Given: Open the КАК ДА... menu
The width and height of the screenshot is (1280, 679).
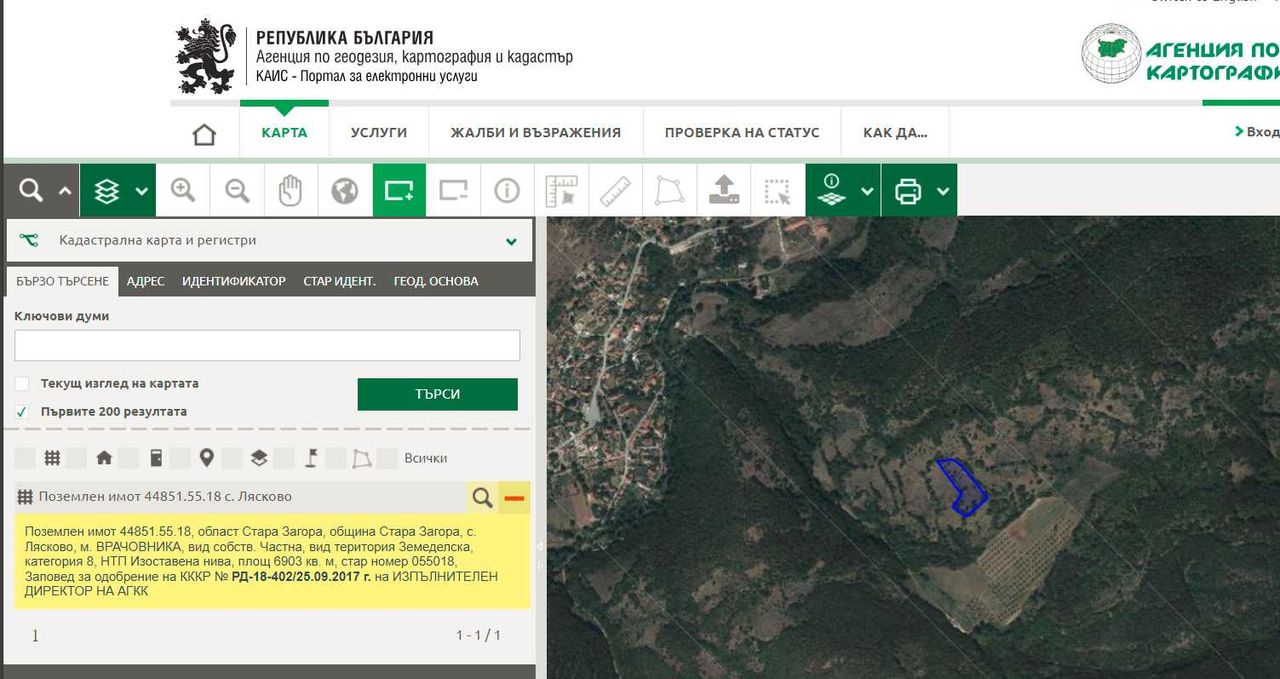Looking at the screenshot, I should [895, 132].
